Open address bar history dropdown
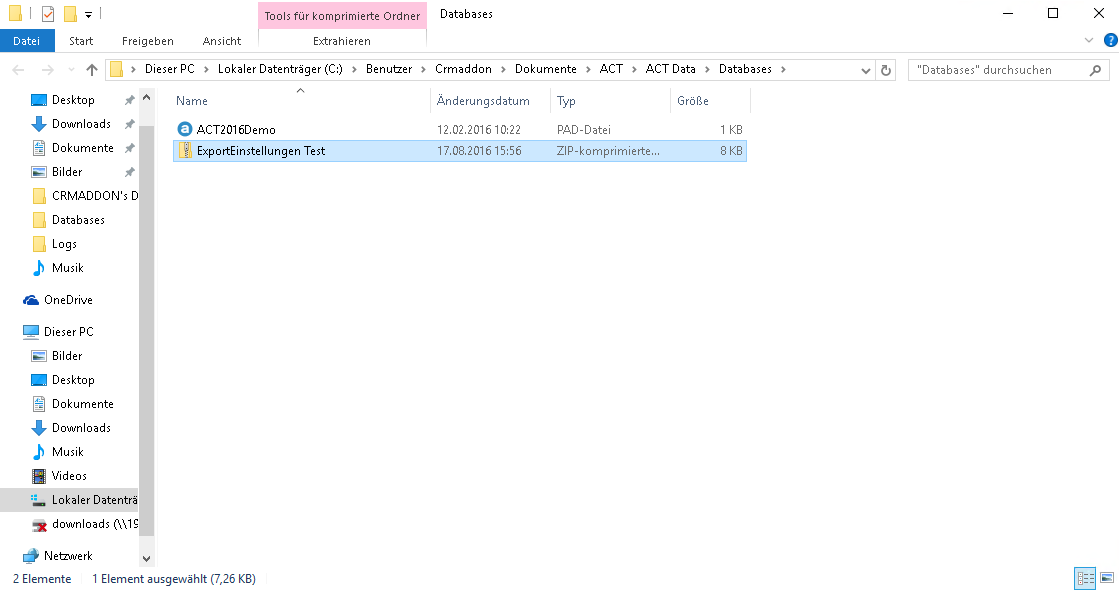This screenshot has height=590, width=1119. point(866,70)
